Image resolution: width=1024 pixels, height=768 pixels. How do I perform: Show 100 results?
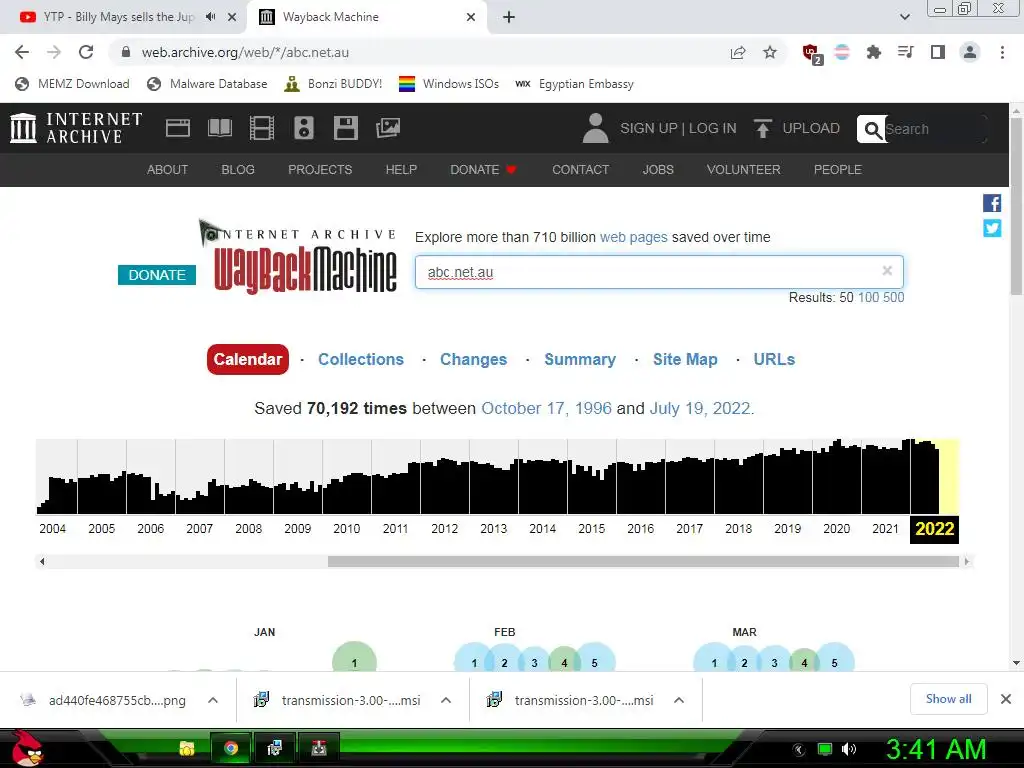click(x=869, y=298)
